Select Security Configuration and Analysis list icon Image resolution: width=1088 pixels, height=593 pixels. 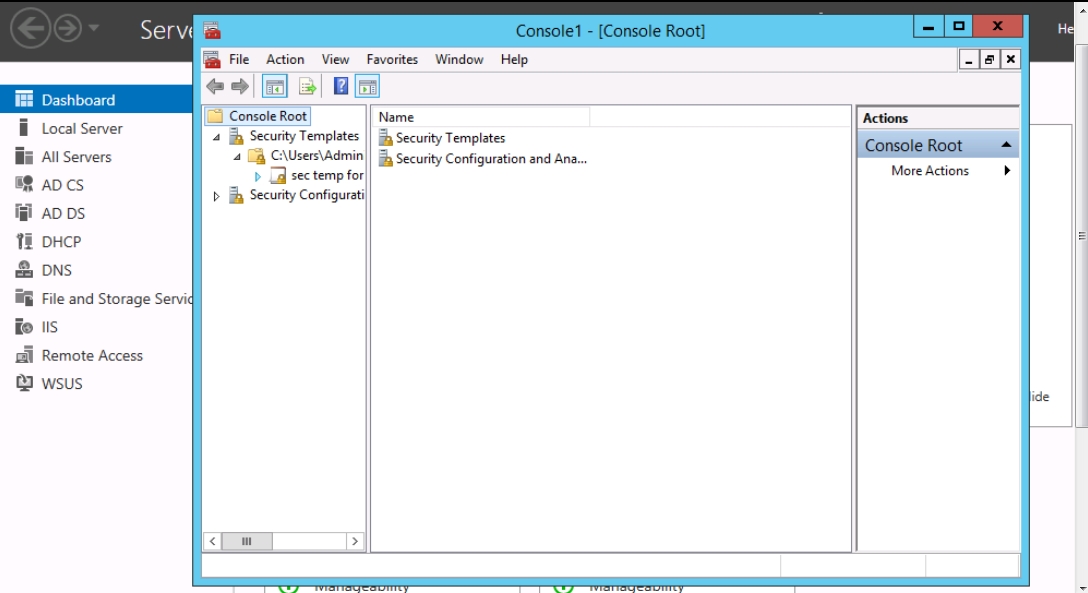click(x=385, y=159)
